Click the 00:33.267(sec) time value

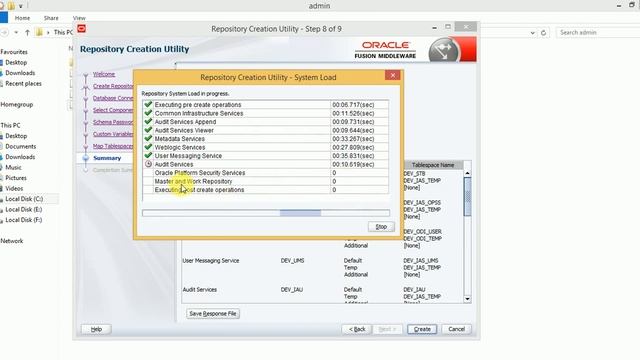(353, 139)
